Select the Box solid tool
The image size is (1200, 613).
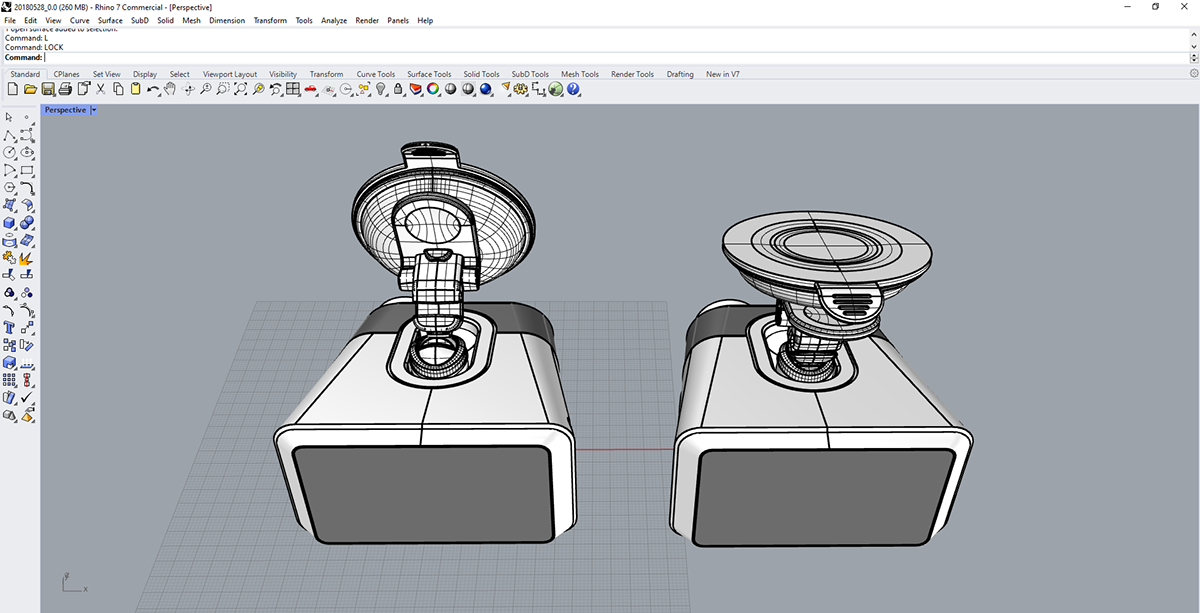9,222
